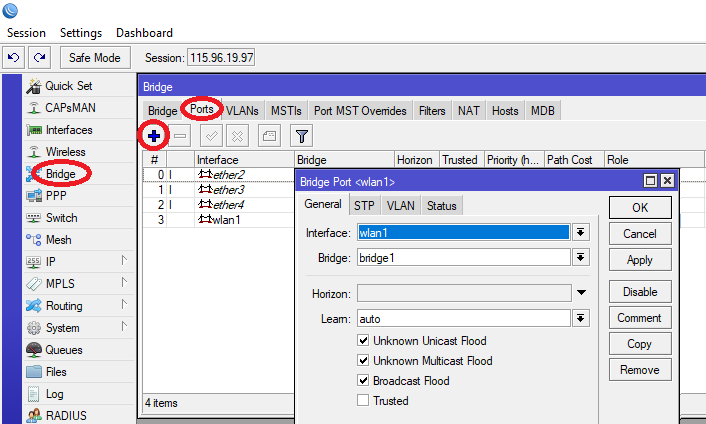The image size is (706, 424).
Task: Click the Cancel button
Action: [x=640, y=234]
